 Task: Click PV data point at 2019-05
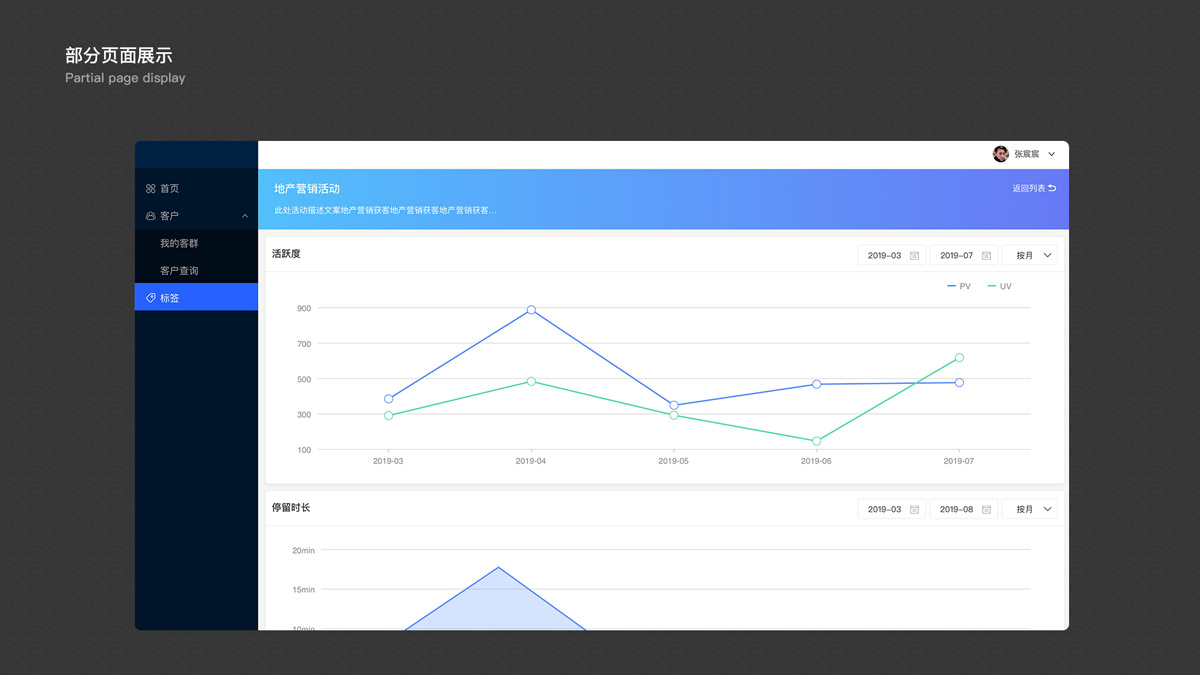tap(674, 405)
